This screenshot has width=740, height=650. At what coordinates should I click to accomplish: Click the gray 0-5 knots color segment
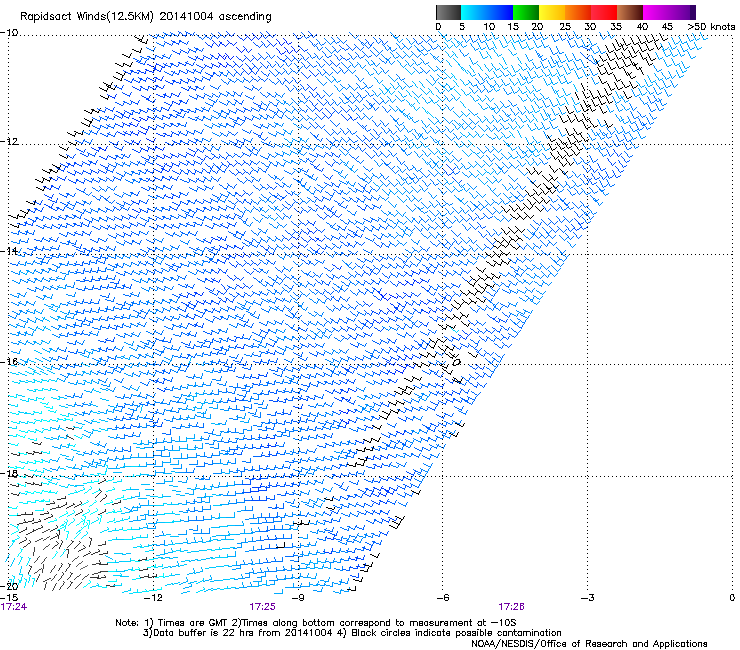tap(448, 12)
